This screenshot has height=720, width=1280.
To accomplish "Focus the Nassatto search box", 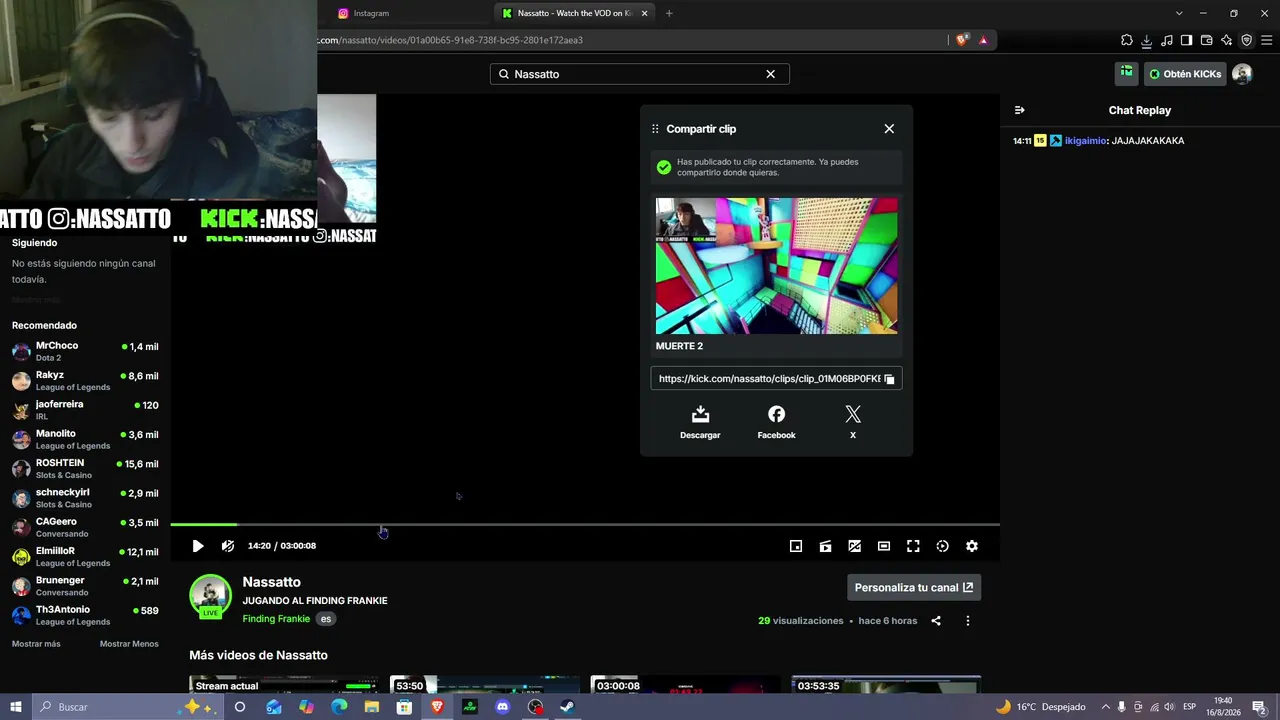I will (x=639, y=74).
